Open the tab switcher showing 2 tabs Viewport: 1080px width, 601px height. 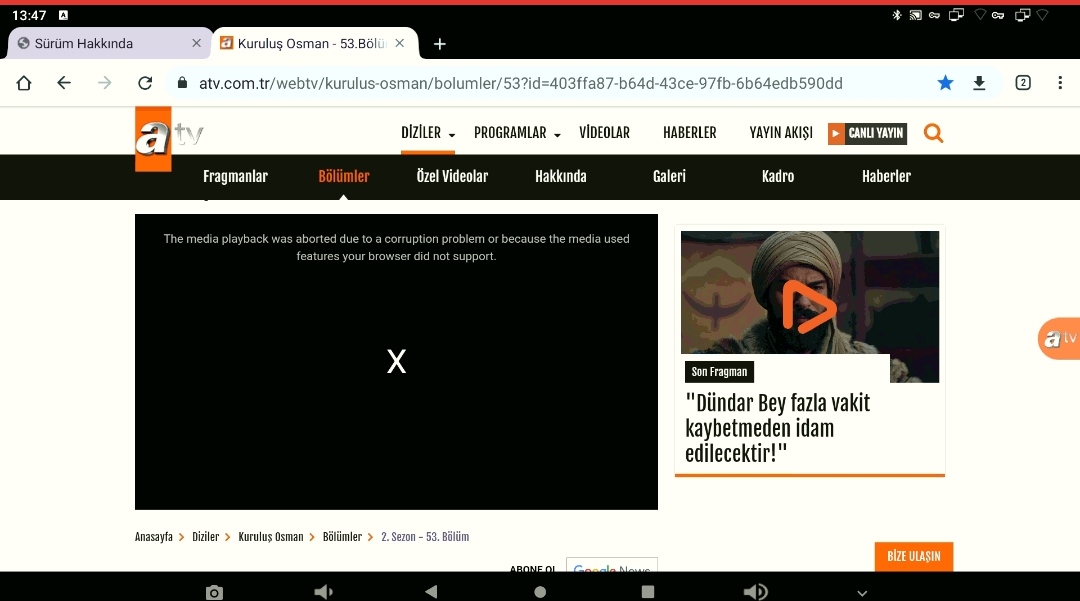tap(1023, 83)
